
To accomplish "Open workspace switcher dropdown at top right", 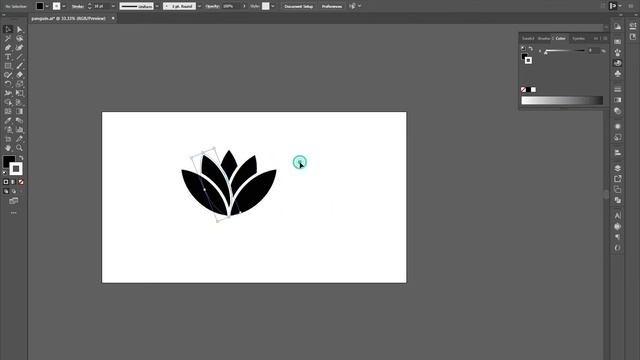I will pos(620,6).
